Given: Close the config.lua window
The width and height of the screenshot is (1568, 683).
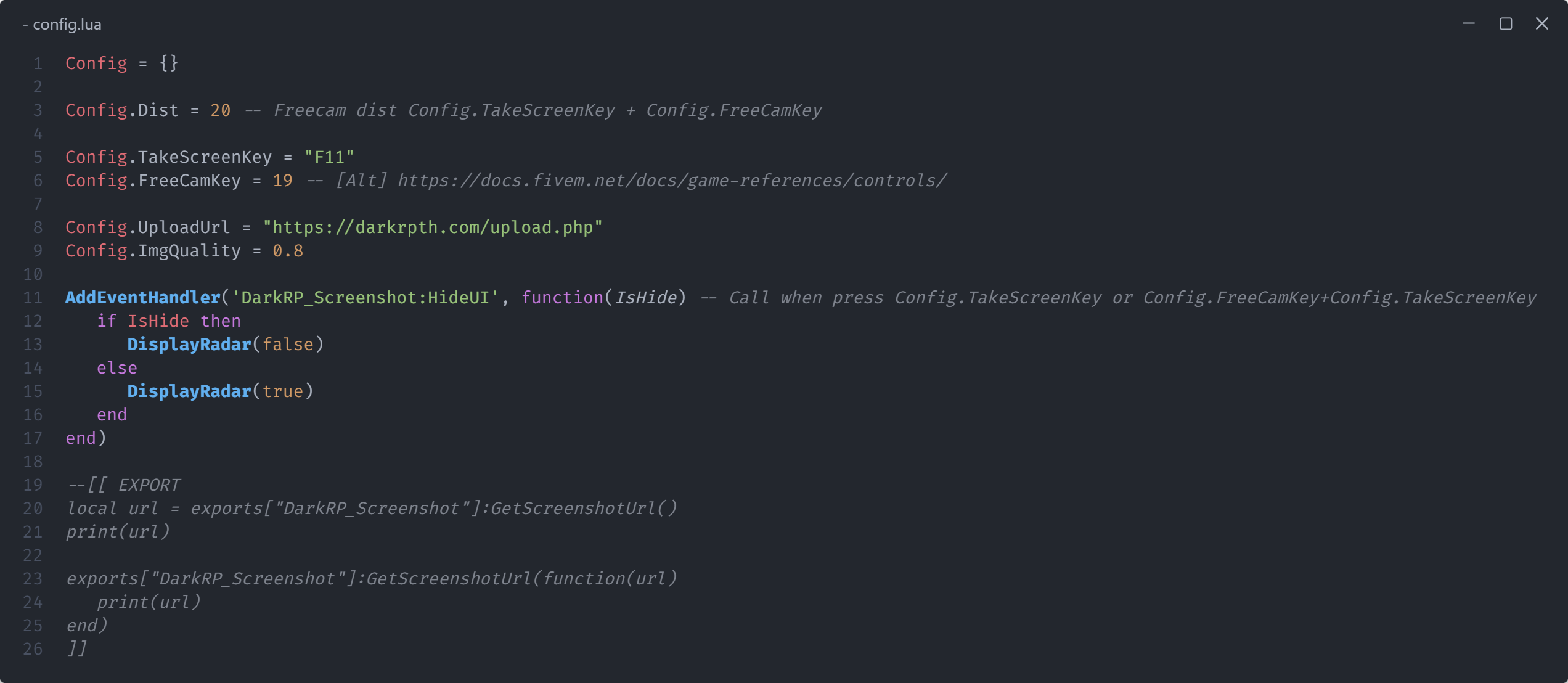Looking at the screenshot, I should pos(1542,23).
